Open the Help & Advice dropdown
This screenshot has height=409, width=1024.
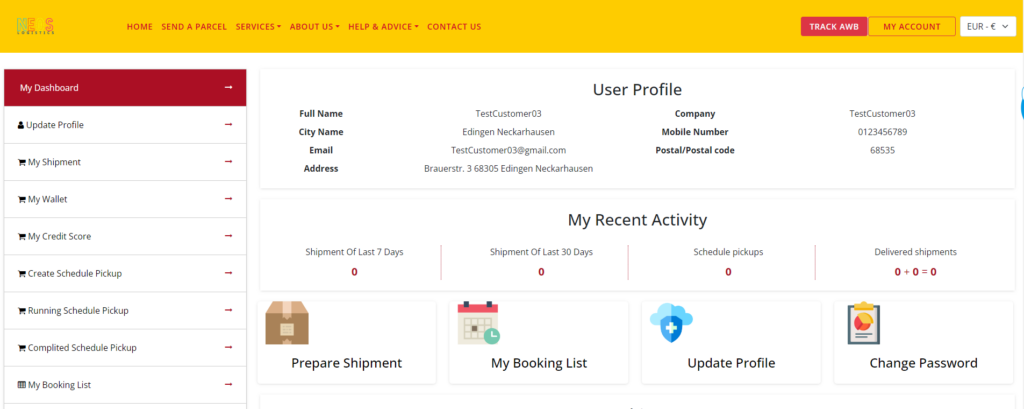pyautogui.click(x=383, y=27)
